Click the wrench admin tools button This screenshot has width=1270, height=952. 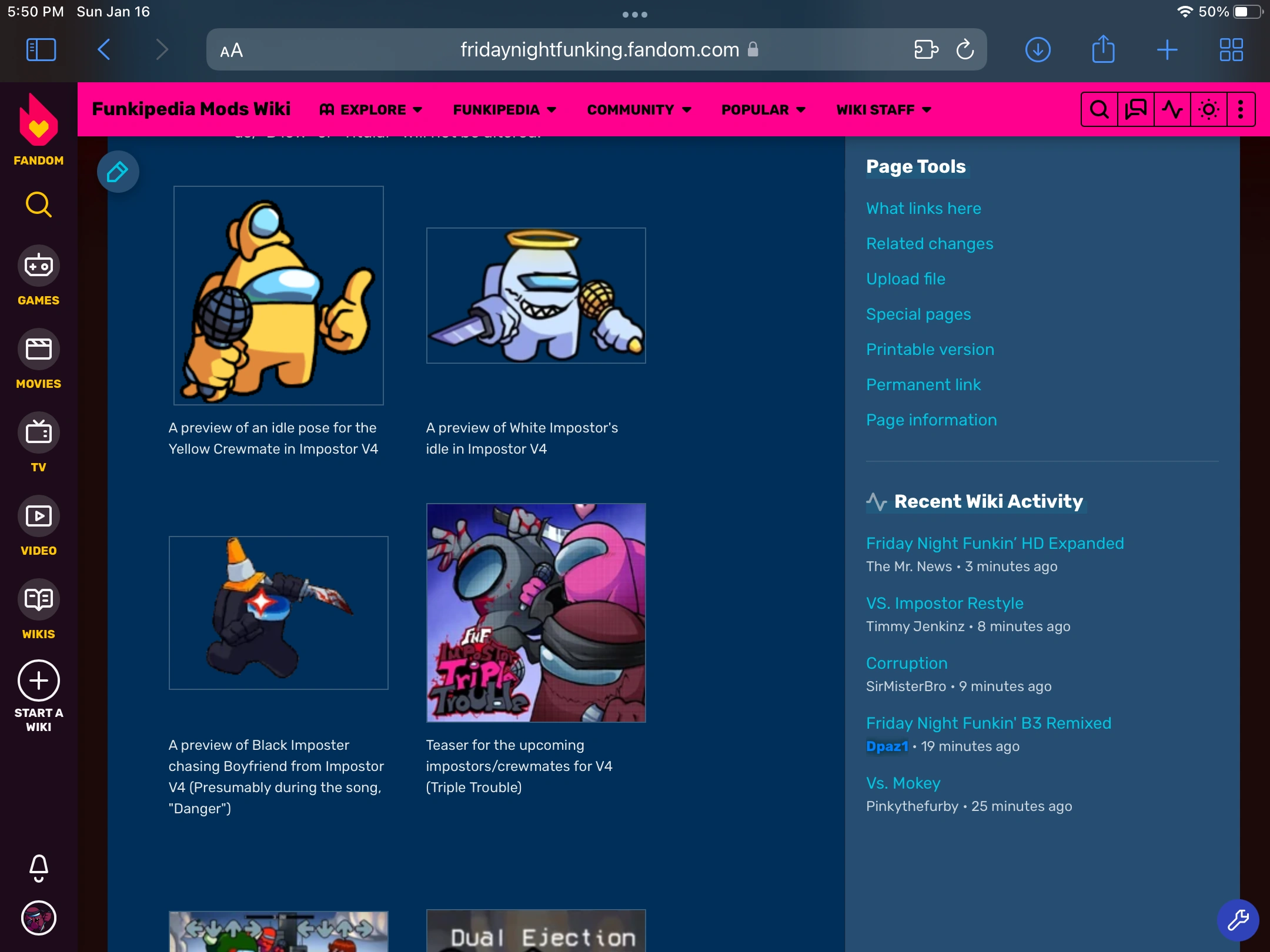[1237, 920]
